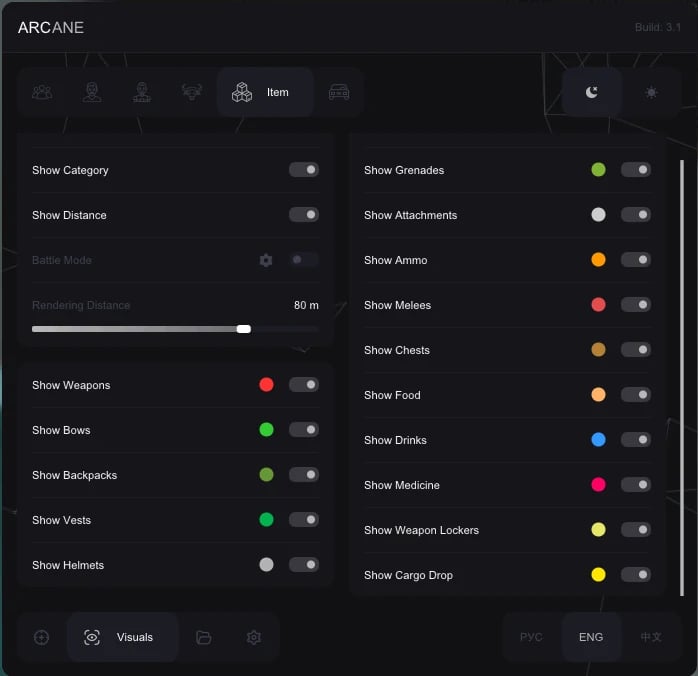Viewport: 698px width, 676px height.
Task: Toggle Show Vests switch
Action: 304,519
